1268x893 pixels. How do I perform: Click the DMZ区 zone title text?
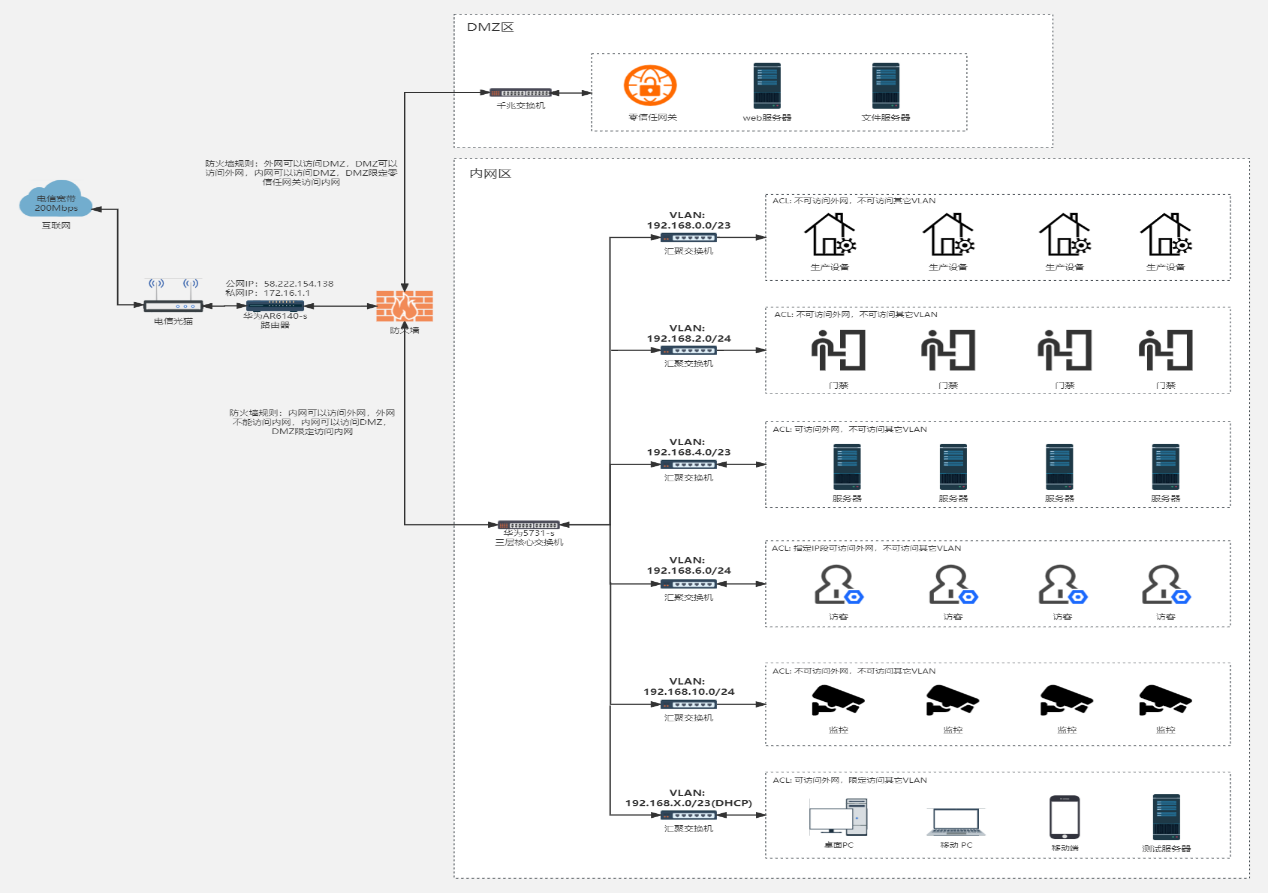click(490, 27)
